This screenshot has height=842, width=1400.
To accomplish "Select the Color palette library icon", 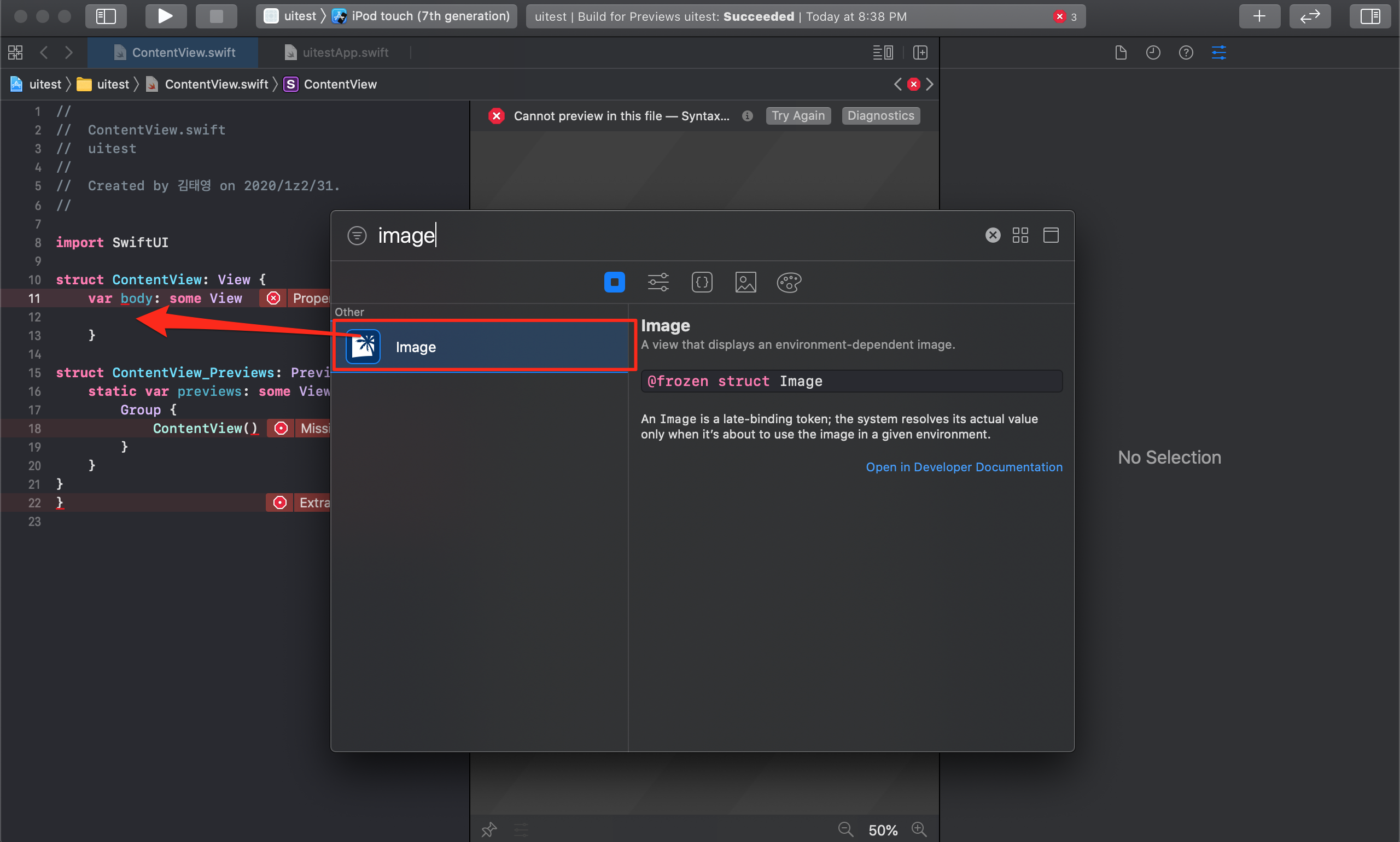I will [x=788, y=282].
